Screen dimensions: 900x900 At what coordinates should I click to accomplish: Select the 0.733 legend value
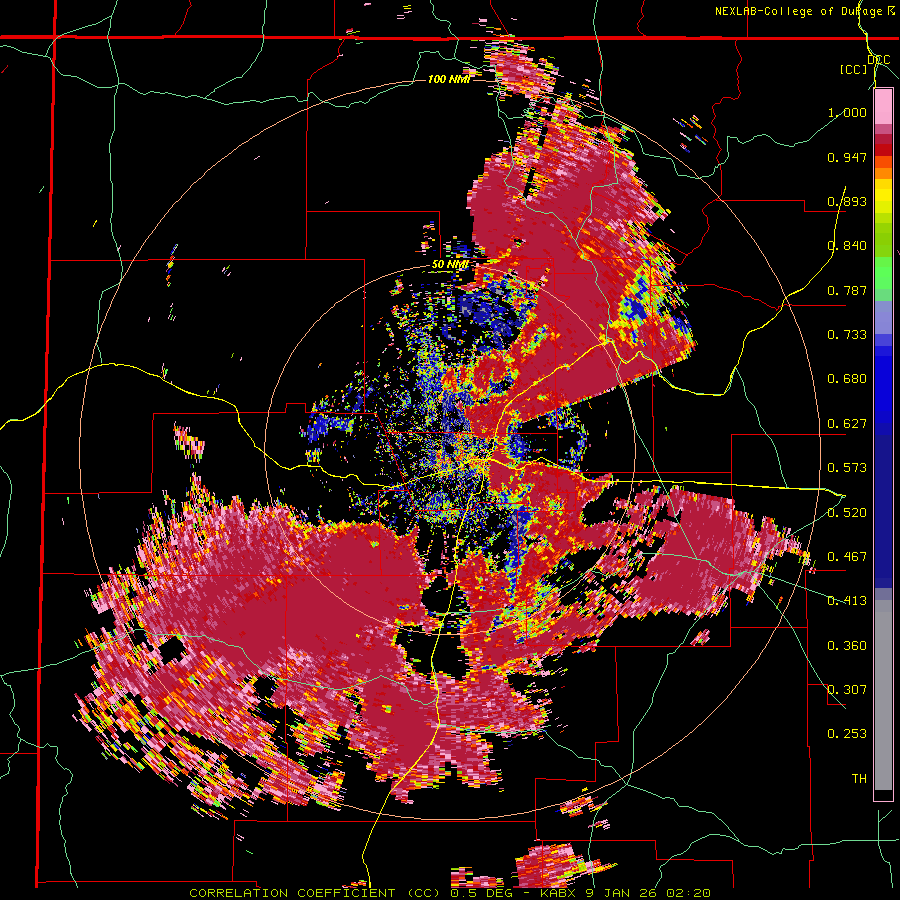click(847, 335)
